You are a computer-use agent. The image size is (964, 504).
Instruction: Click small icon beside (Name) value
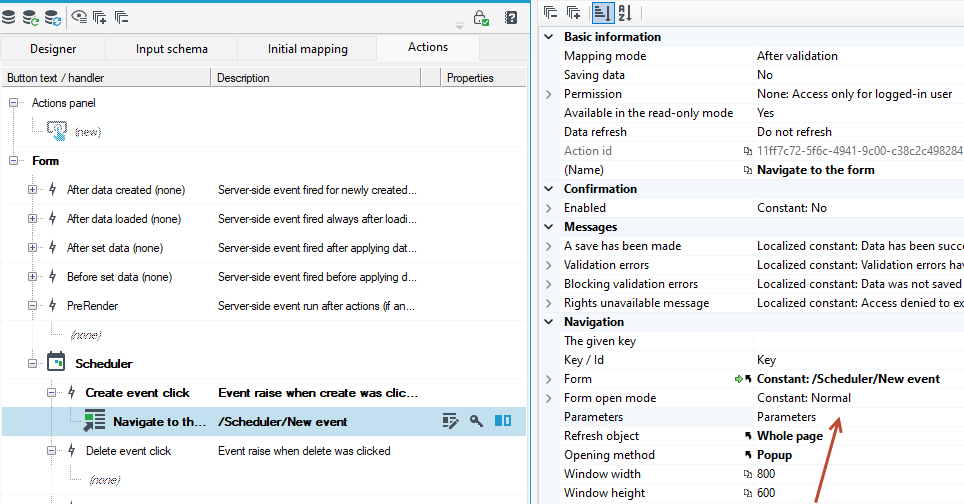pyautogui.click(x=748, y=170)
